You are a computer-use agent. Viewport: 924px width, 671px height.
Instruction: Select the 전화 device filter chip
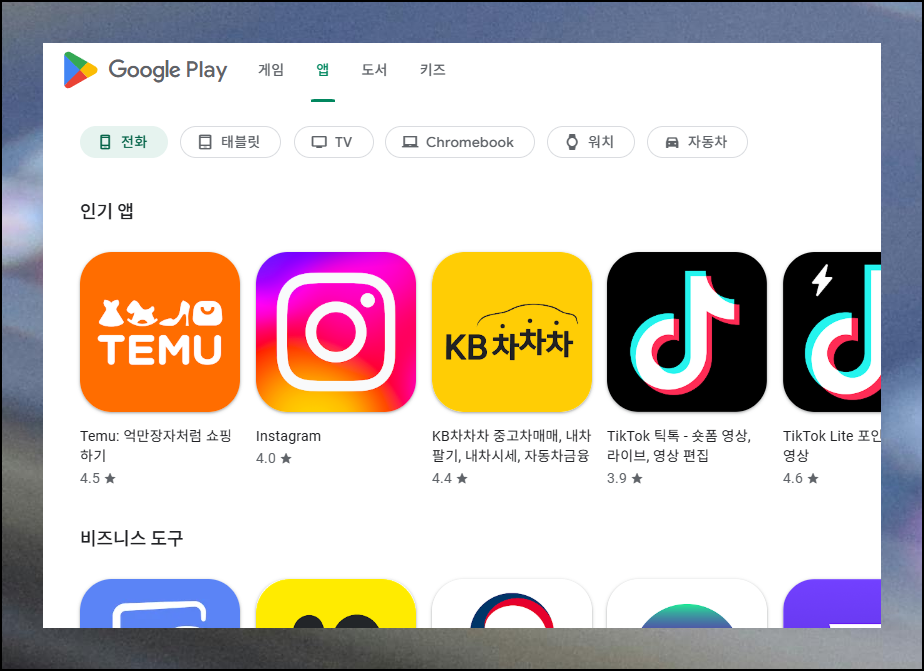[124, 142]
